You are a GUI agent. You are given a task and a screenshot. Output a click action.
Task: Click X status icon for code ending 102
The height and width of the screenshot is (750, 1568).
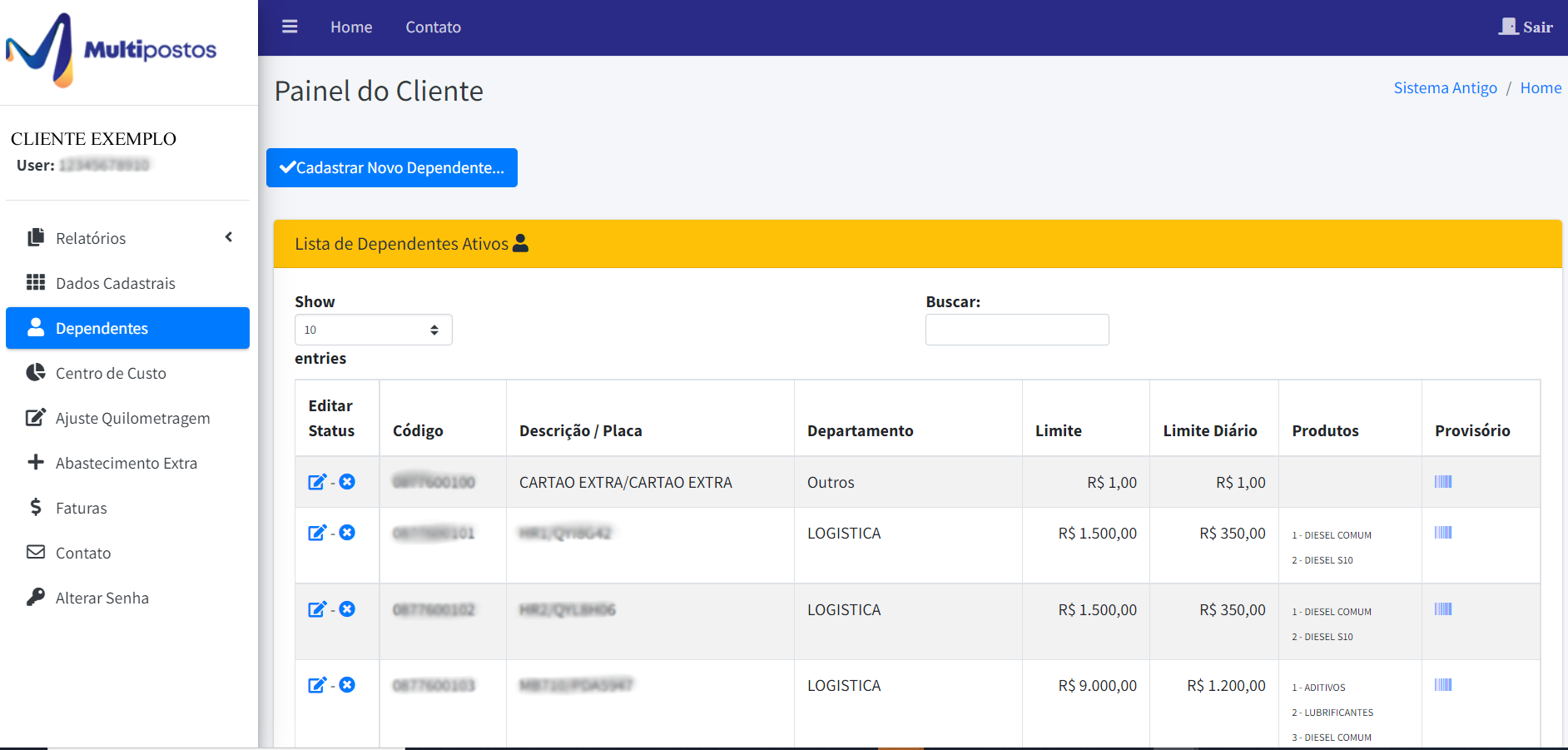click(x=347, y=609)
